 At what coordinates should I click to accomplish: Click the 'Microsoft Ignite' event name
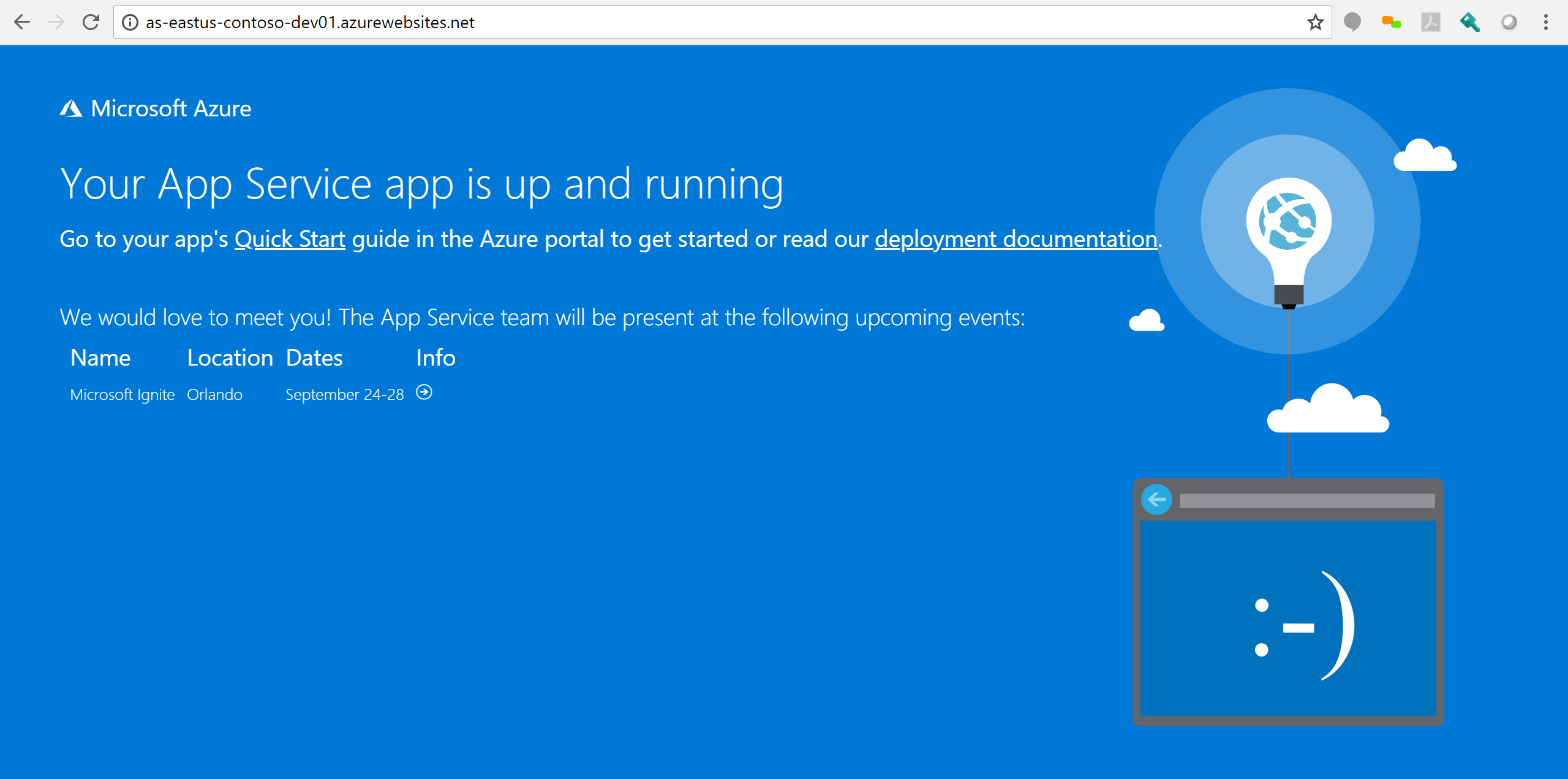123,394
